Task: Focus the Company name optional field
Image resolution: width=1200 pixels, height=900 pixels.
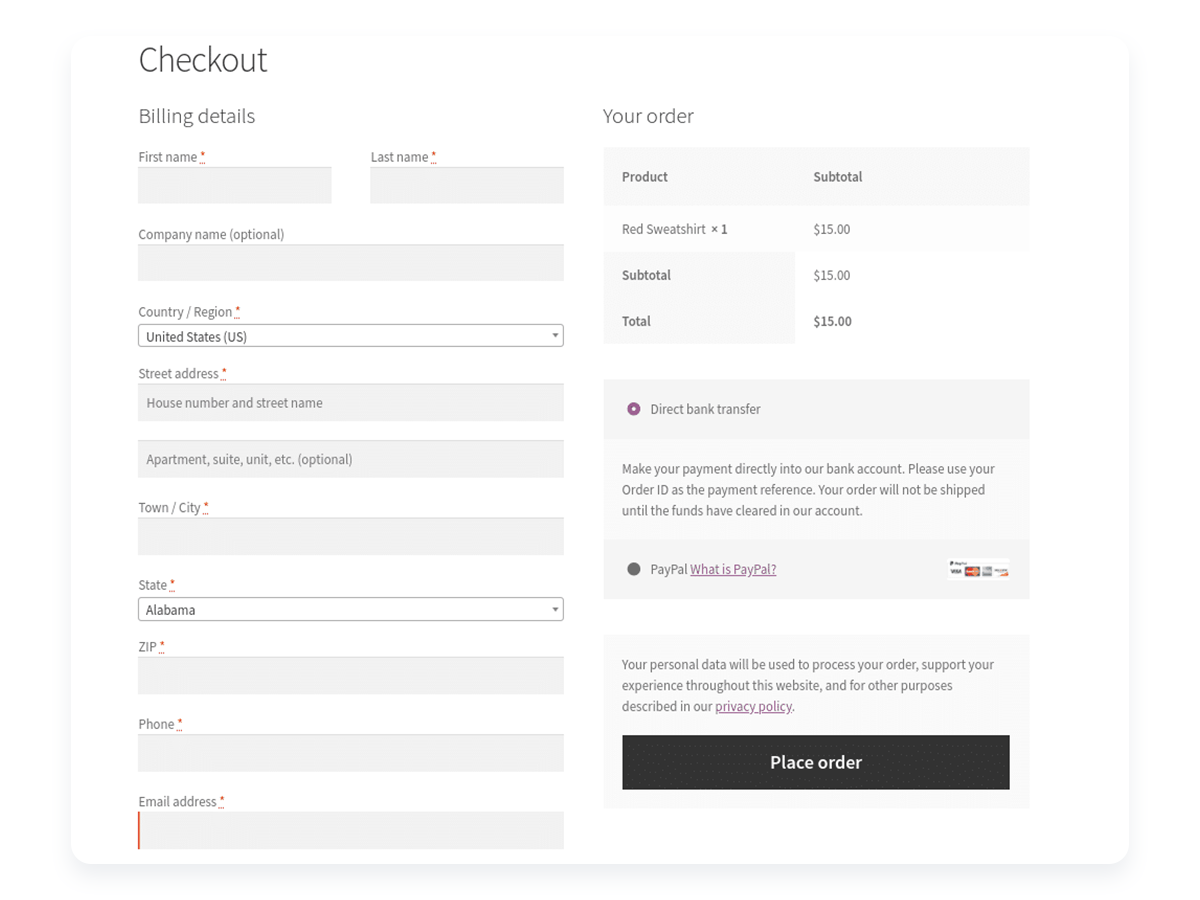Action: 351,263
